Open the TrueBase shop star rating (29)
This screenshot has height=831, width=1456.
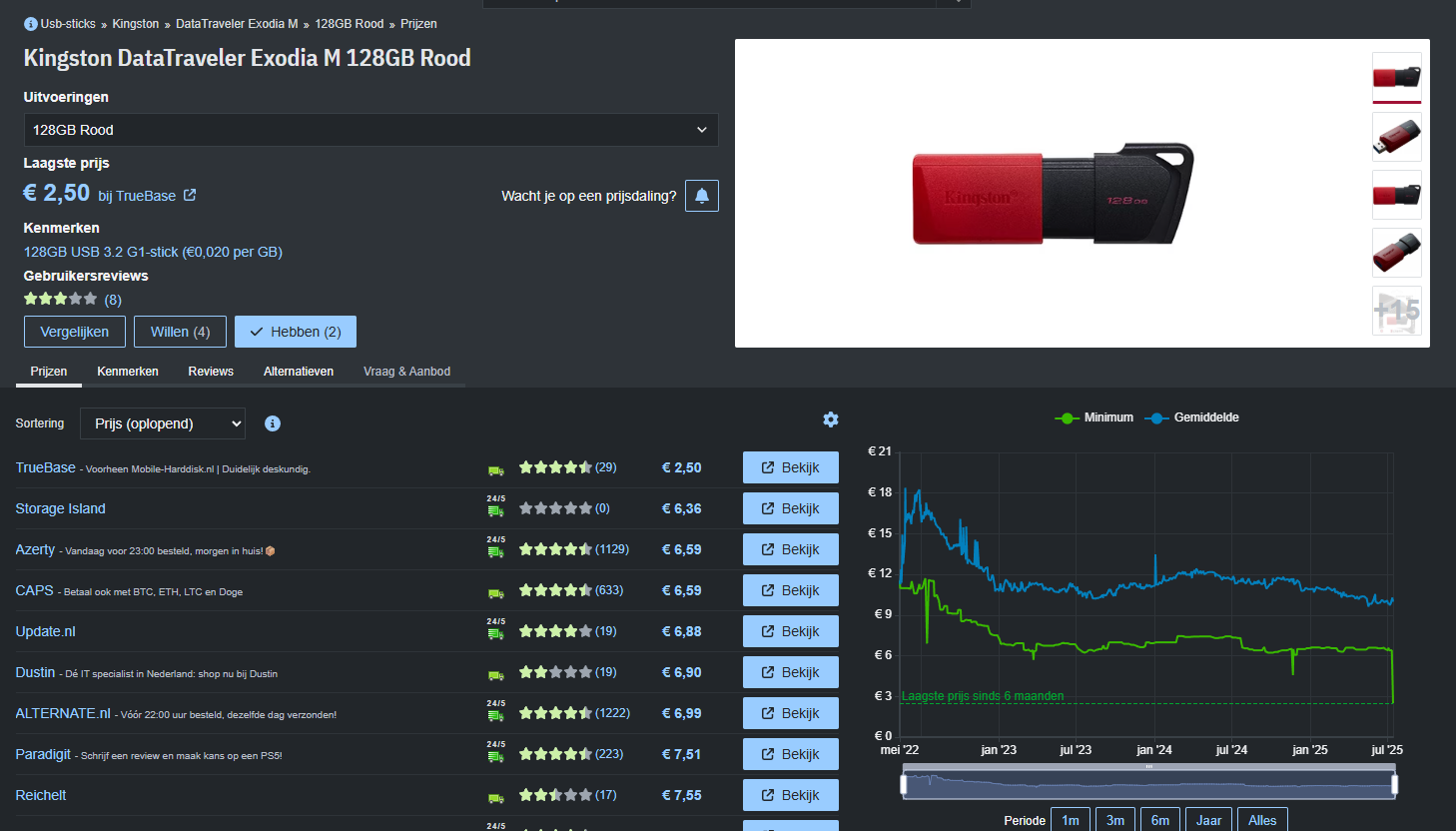567,467
